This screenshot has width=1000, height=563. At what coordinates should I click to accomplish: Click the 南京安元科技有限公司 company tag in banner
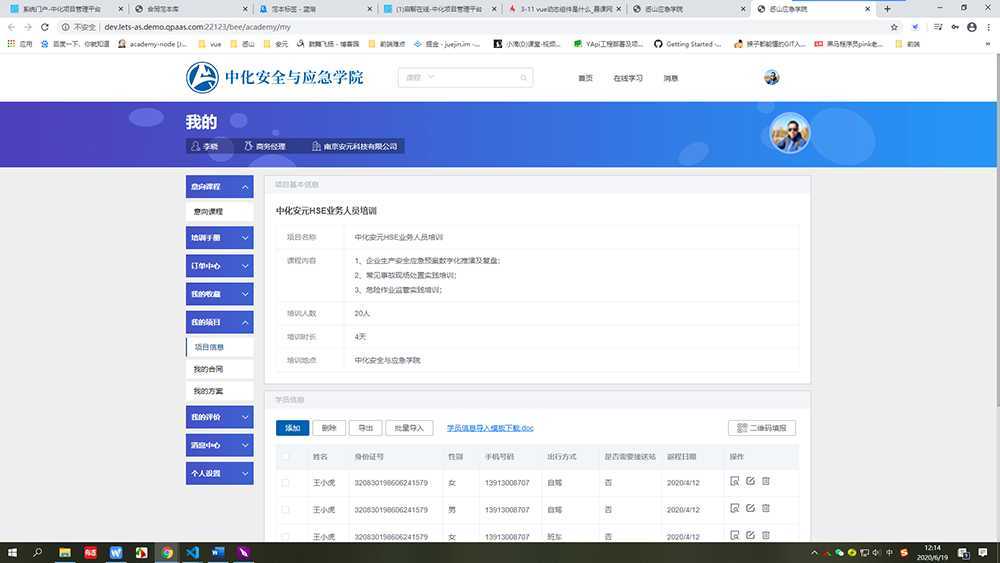tap(355, 146)
